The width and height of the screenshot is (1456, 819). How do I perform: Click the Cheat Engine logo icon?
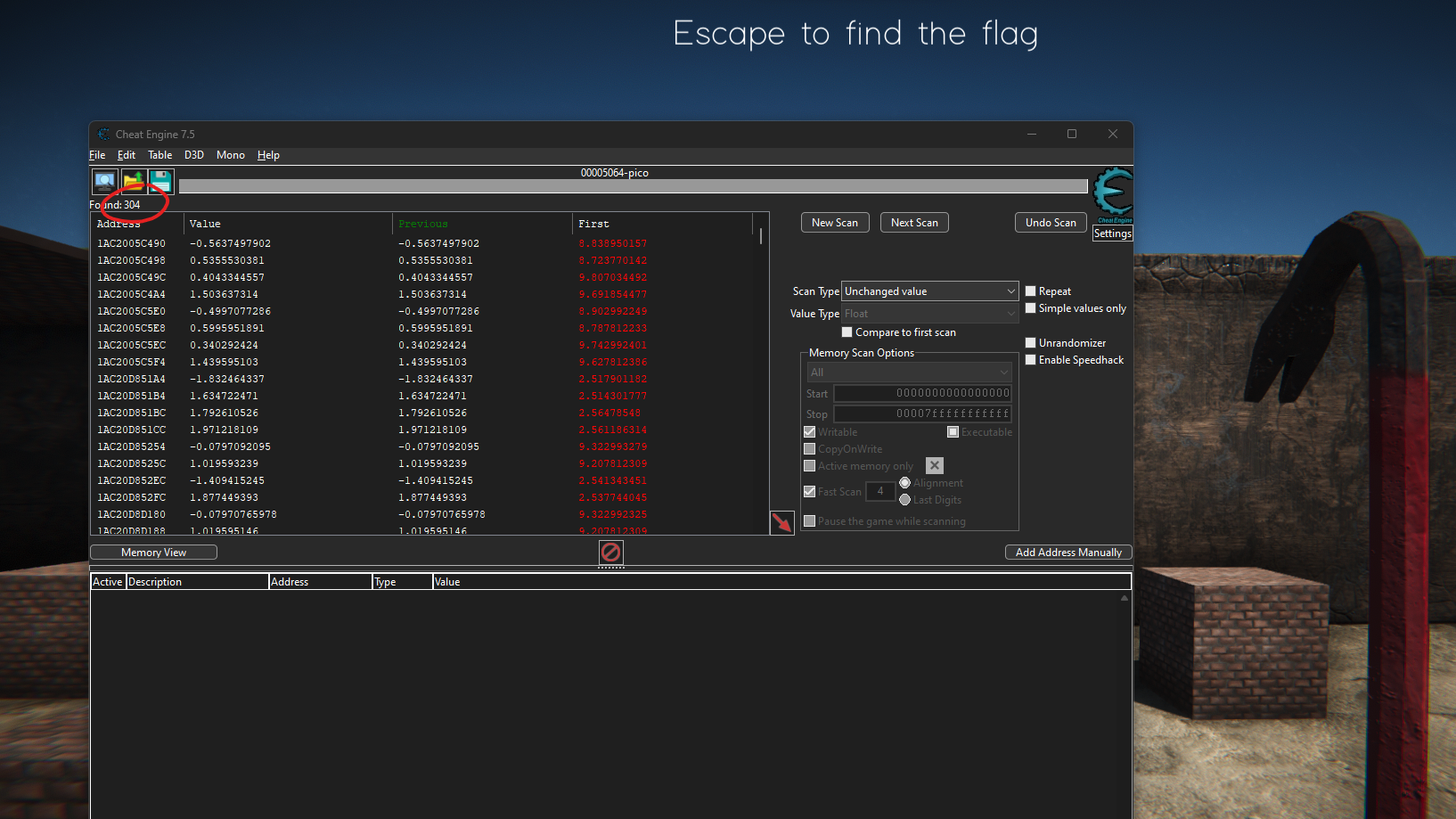coord(1113,194)
